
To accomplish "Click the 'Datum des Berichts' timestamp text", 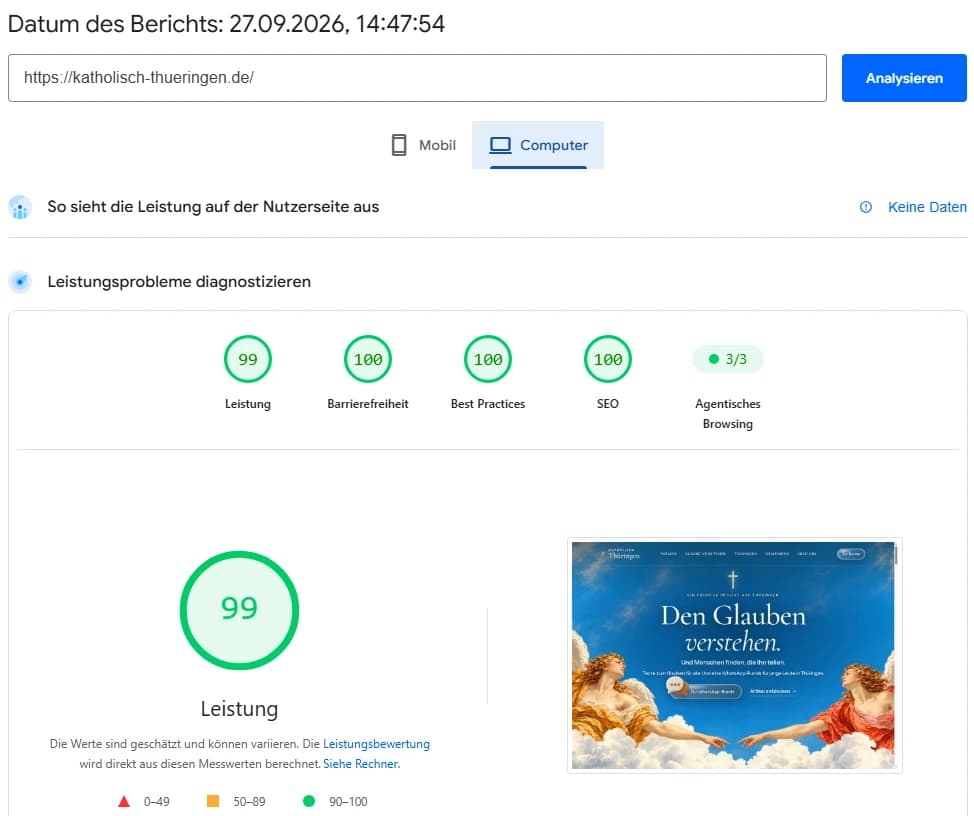I will point(226,24).
